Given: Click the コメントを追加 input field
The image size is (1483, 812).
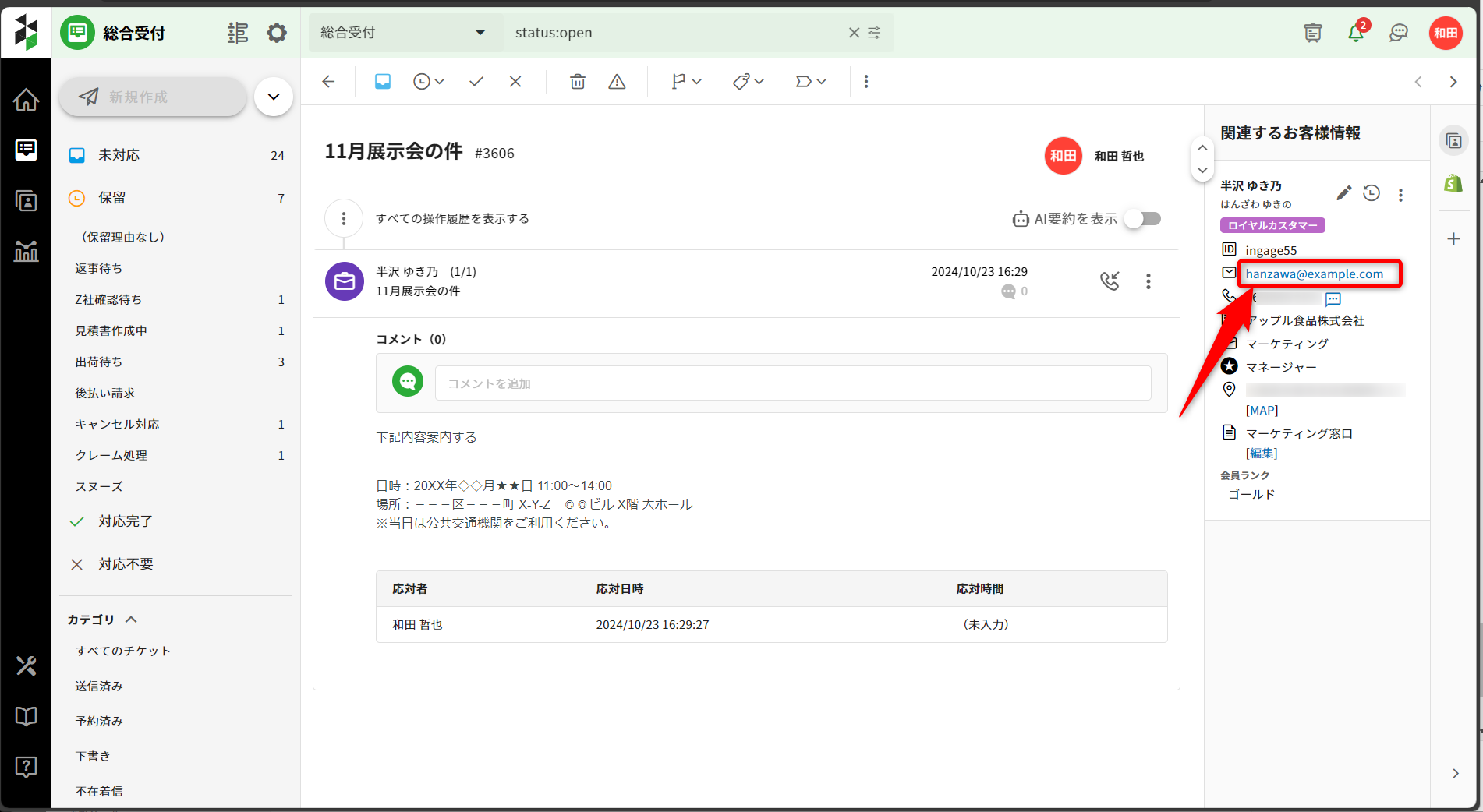Looking at the screenshot, I should [x=792, y=383].
